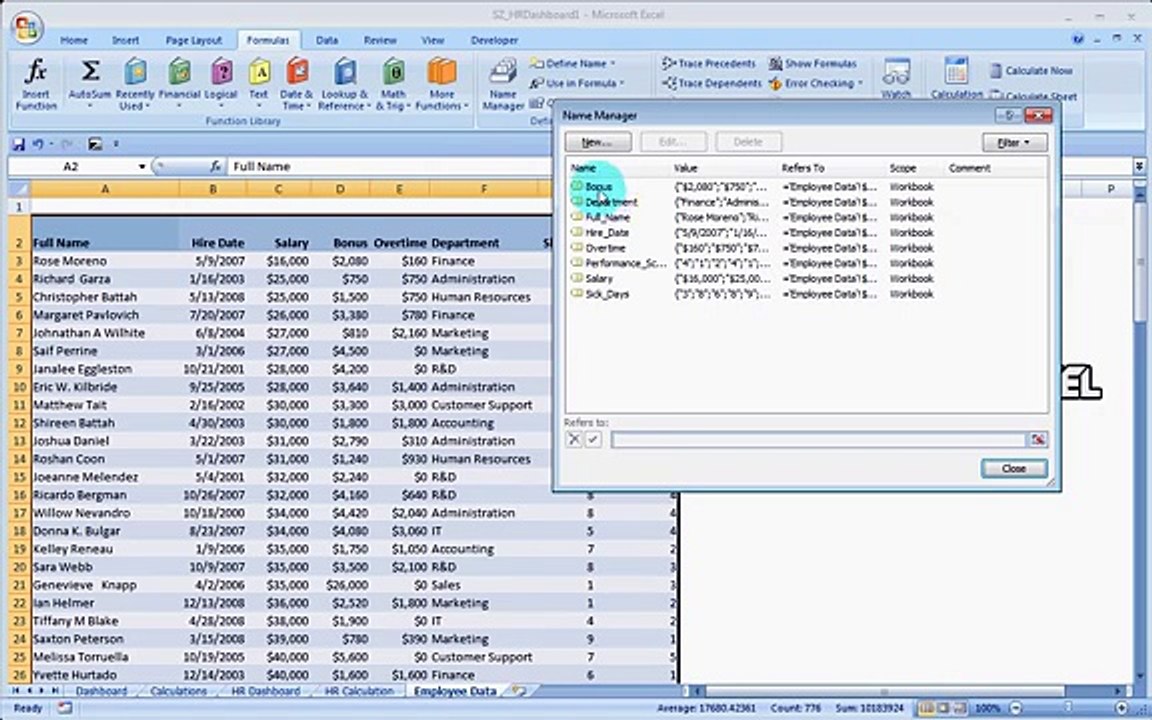The image size is (1152, 720).
Task: Click Undo in Quick Access toolbar
Action: [37, 144]
